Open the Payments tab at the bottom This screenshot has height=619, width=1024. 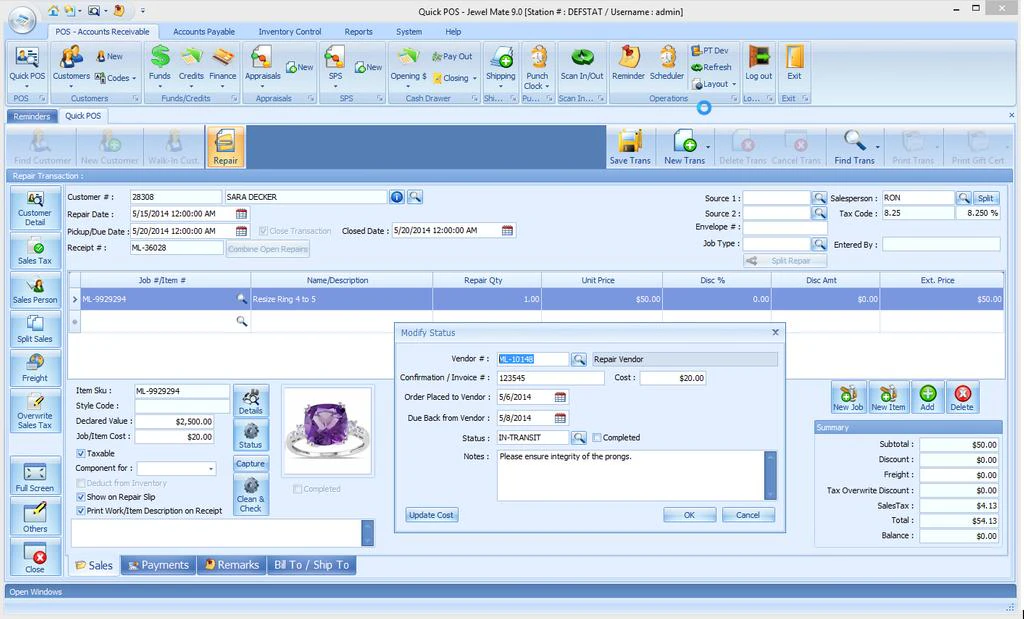(x=157, y=564)
